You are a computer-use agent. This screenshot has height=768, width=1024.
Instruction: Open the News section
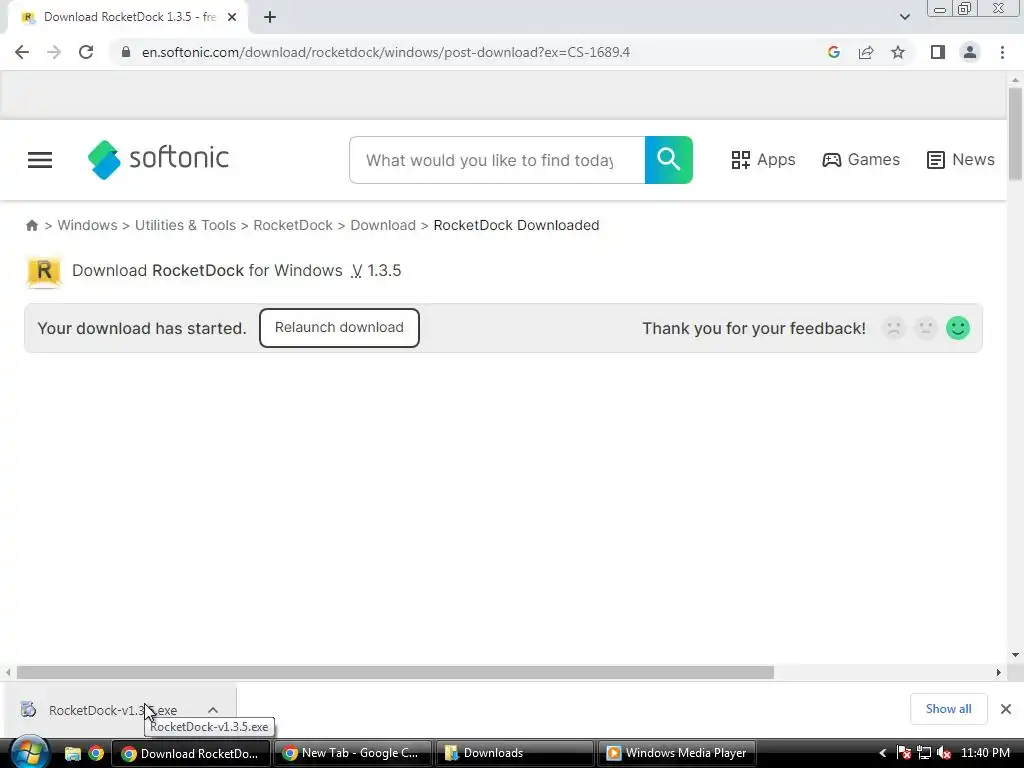coord(961,160)
